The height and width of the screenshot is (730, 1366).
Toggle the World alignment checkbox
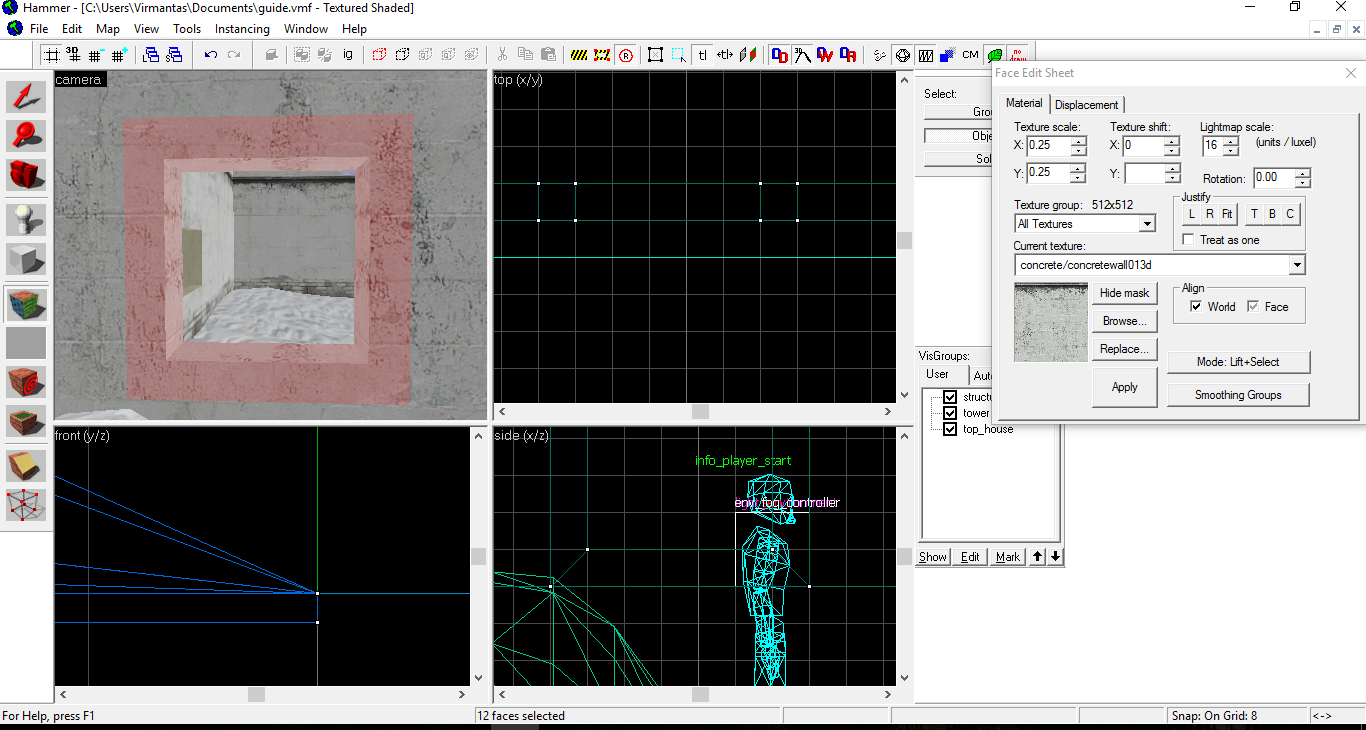click(1196, 307)
